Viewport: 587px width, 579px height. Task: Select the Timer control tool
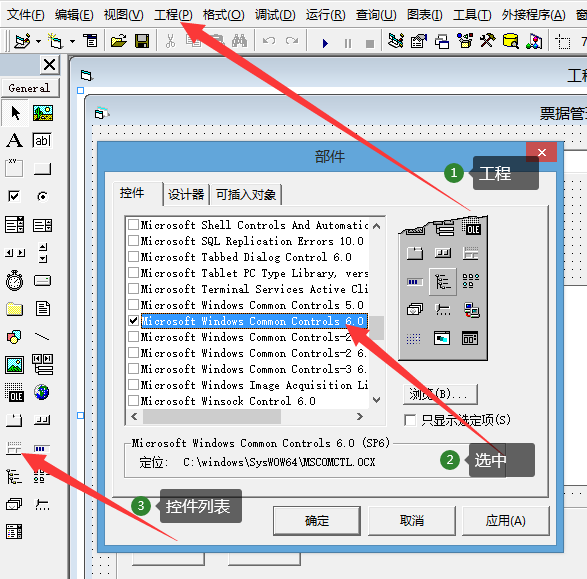tap(15, 280)
